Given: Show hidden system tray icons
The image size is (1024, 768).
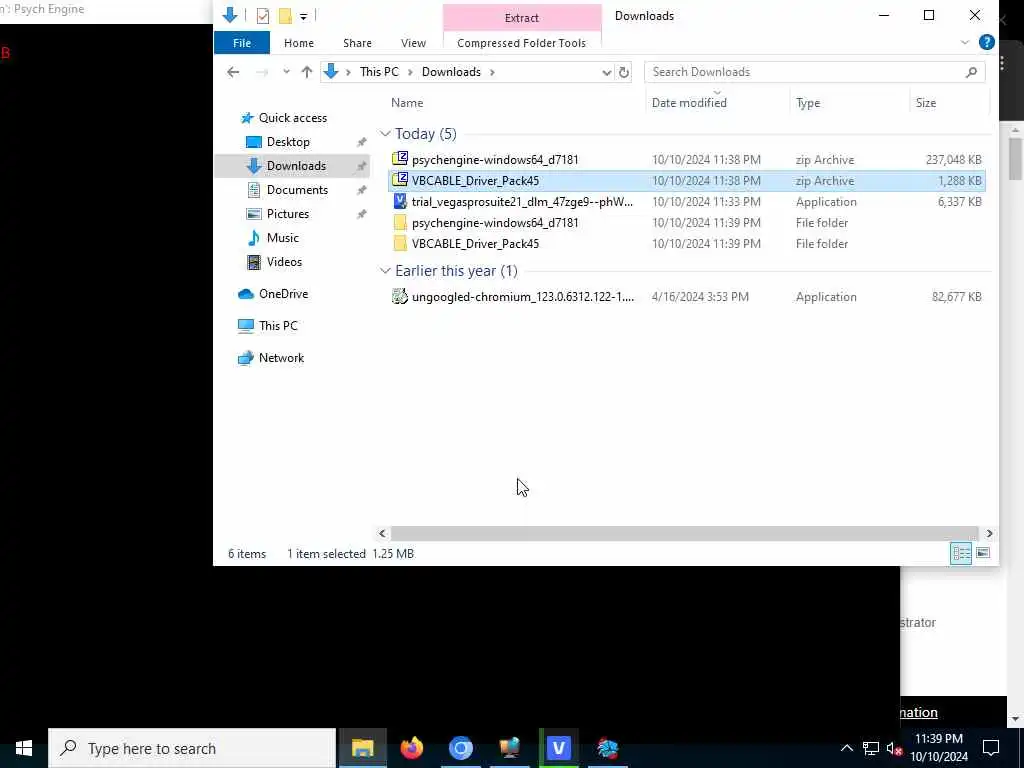Looking at the screenshot, I should click(x=846, y=748).
